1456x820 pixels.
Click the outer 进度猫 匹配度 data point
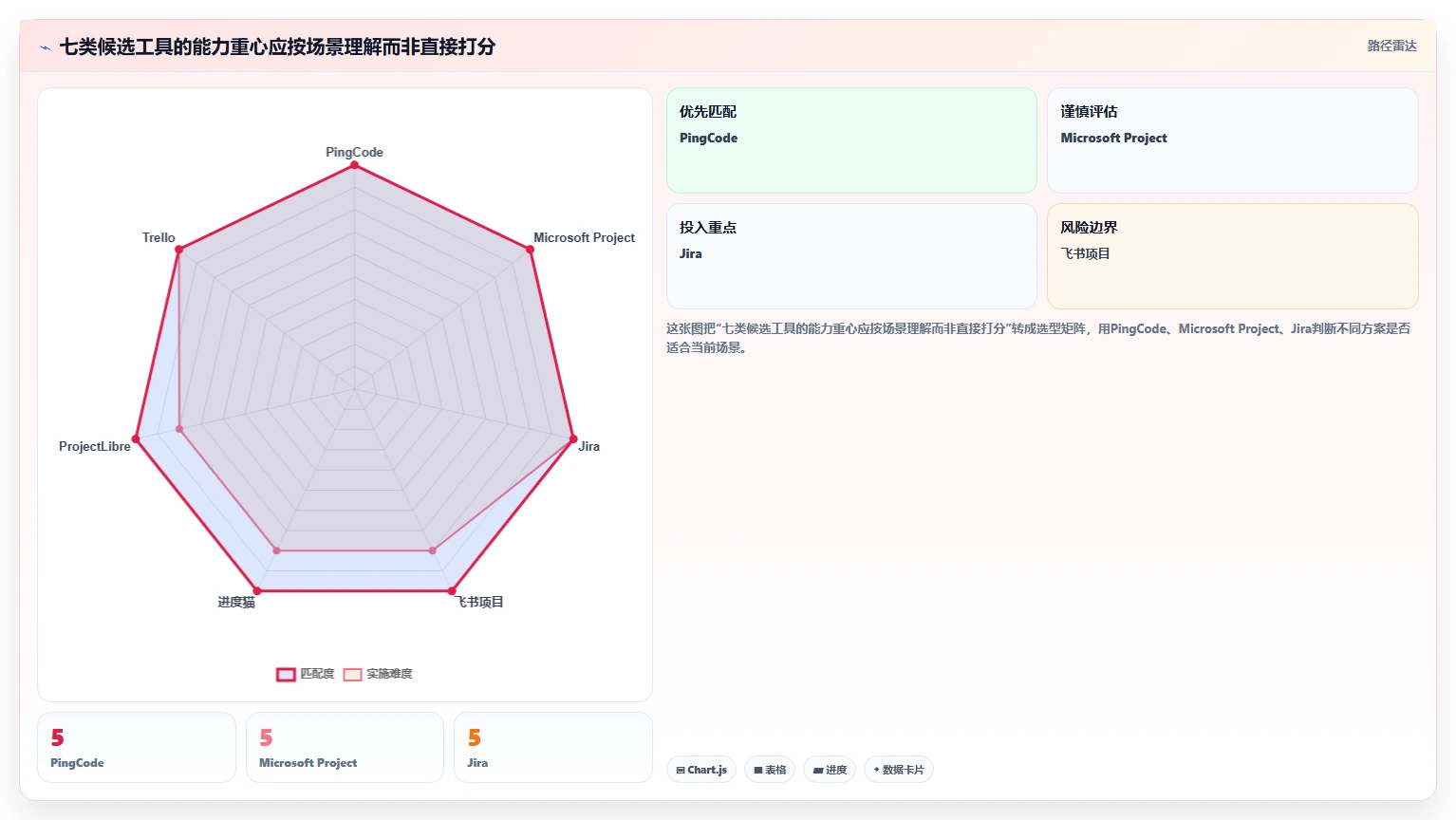tap(256, 591)
